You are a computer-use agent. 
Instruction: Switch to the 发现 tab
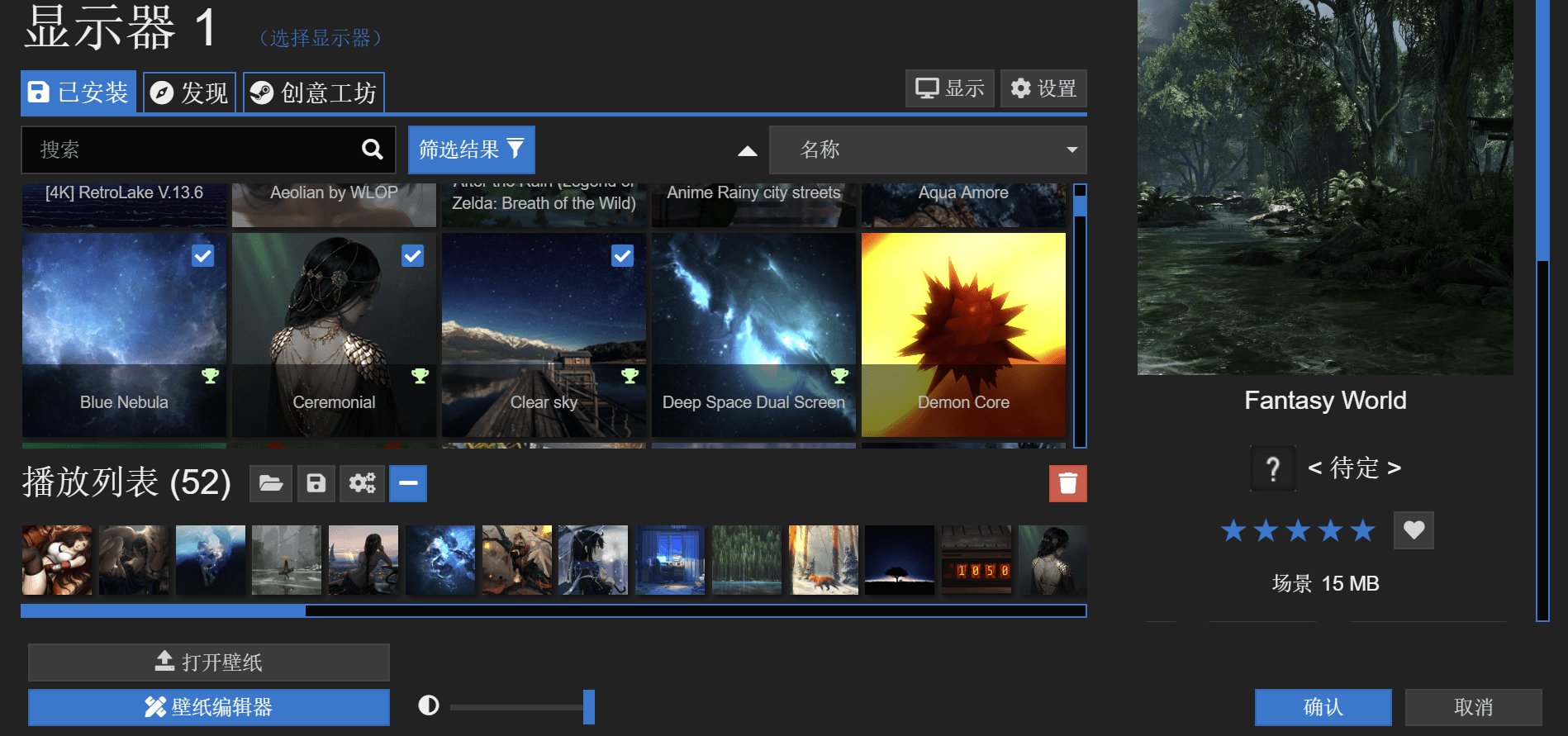189,92
